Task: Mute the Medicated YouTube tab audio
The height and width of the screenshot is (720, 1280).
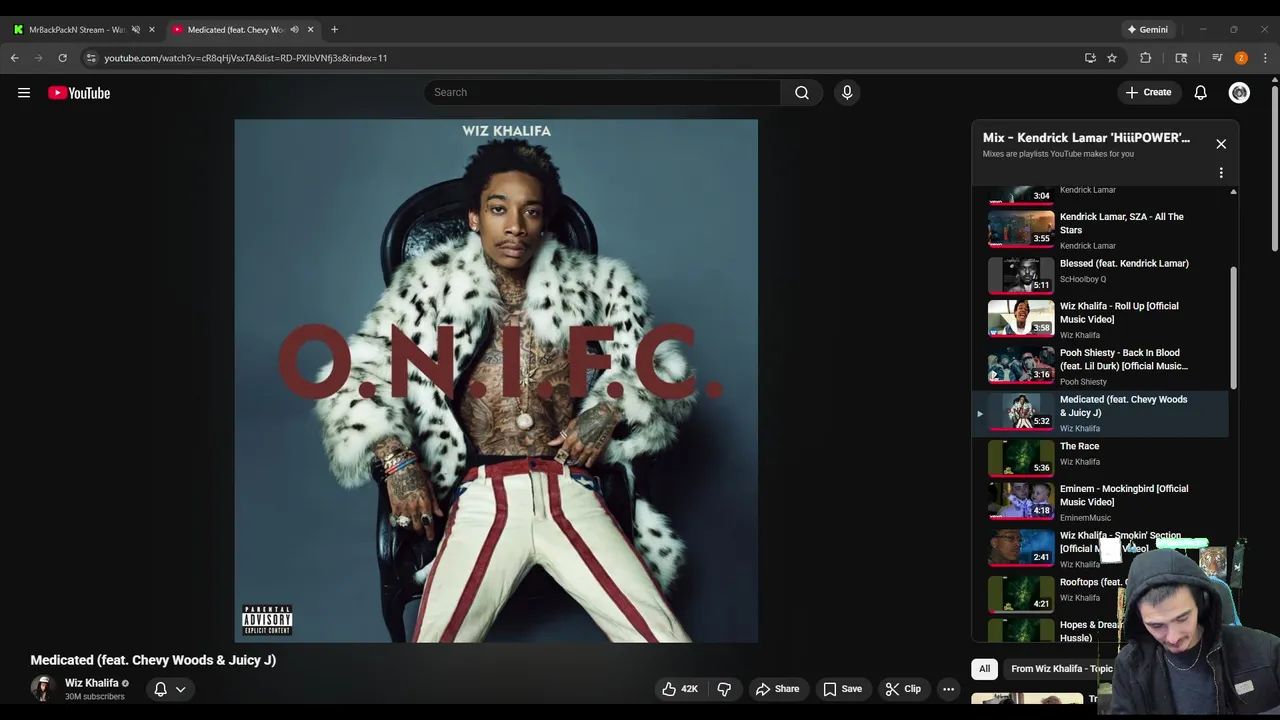Action: [x=294, y=29]
